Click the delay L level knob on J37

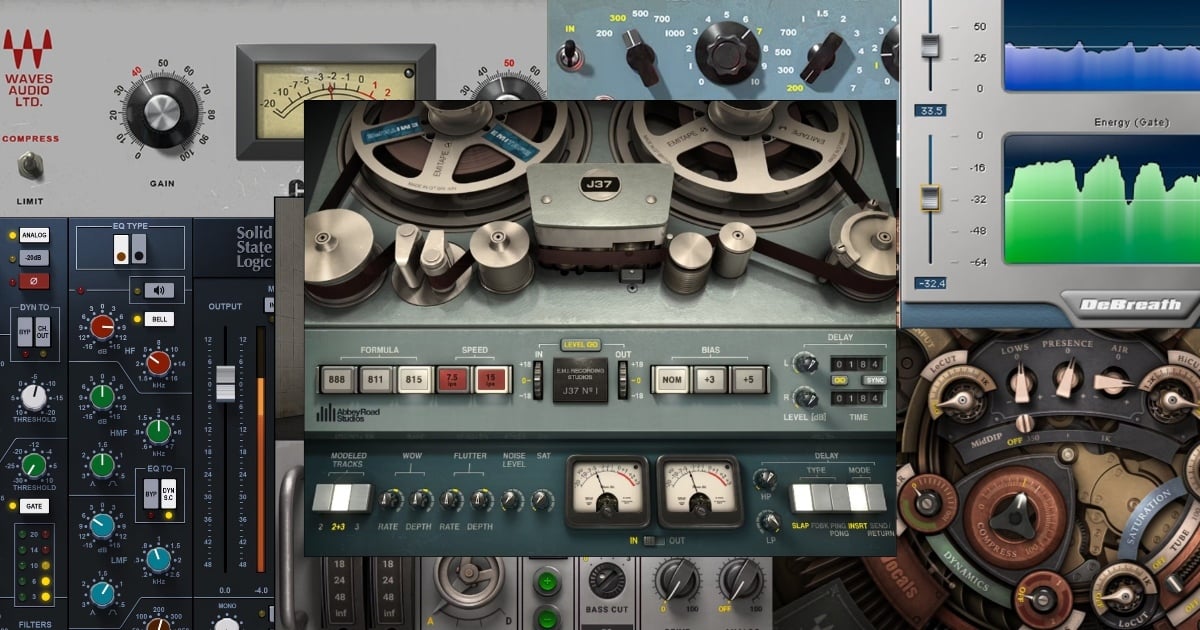pos(807,363)
